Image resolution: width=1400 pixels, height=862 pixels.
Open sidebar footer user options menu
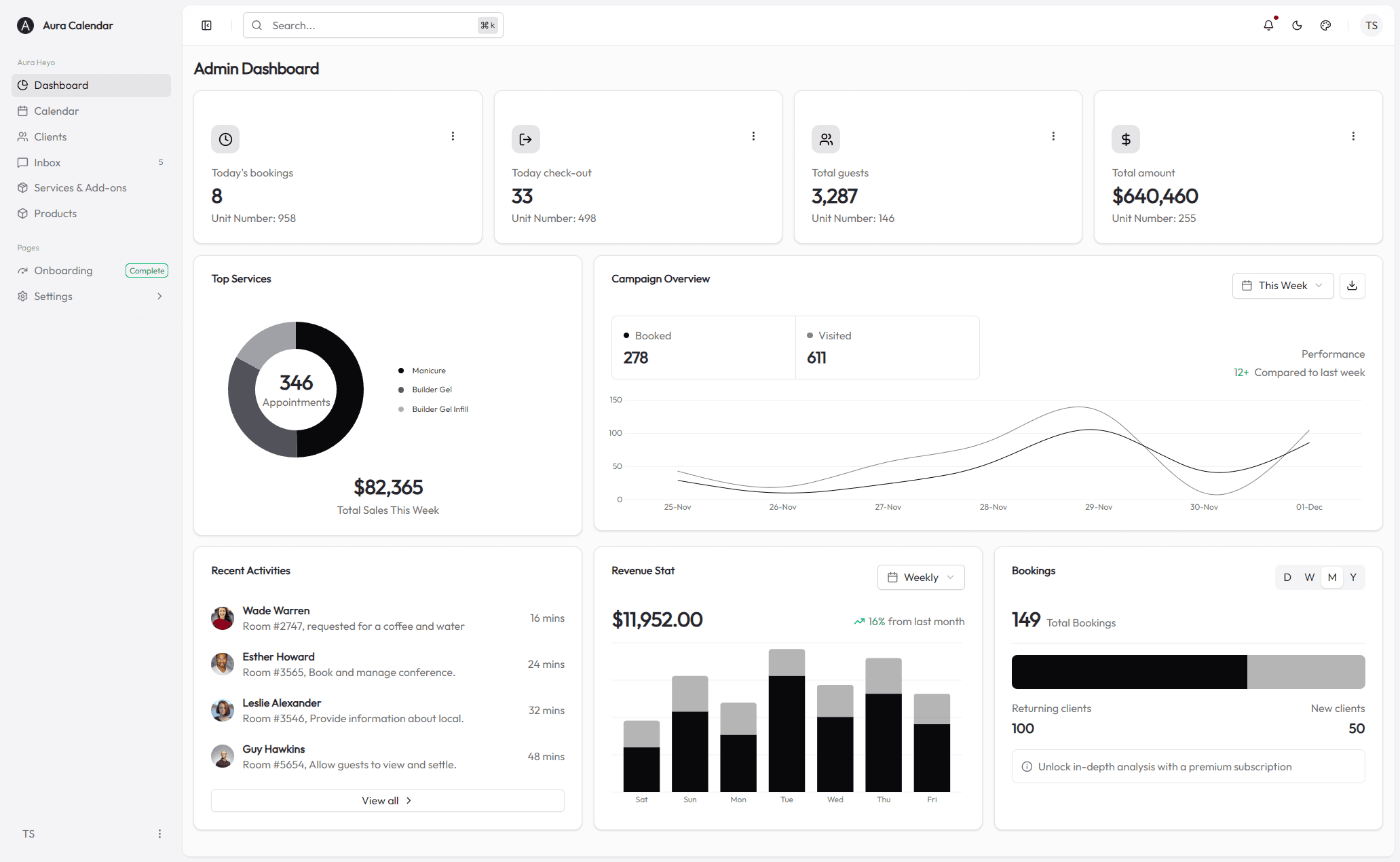click(x=159, y=833)
